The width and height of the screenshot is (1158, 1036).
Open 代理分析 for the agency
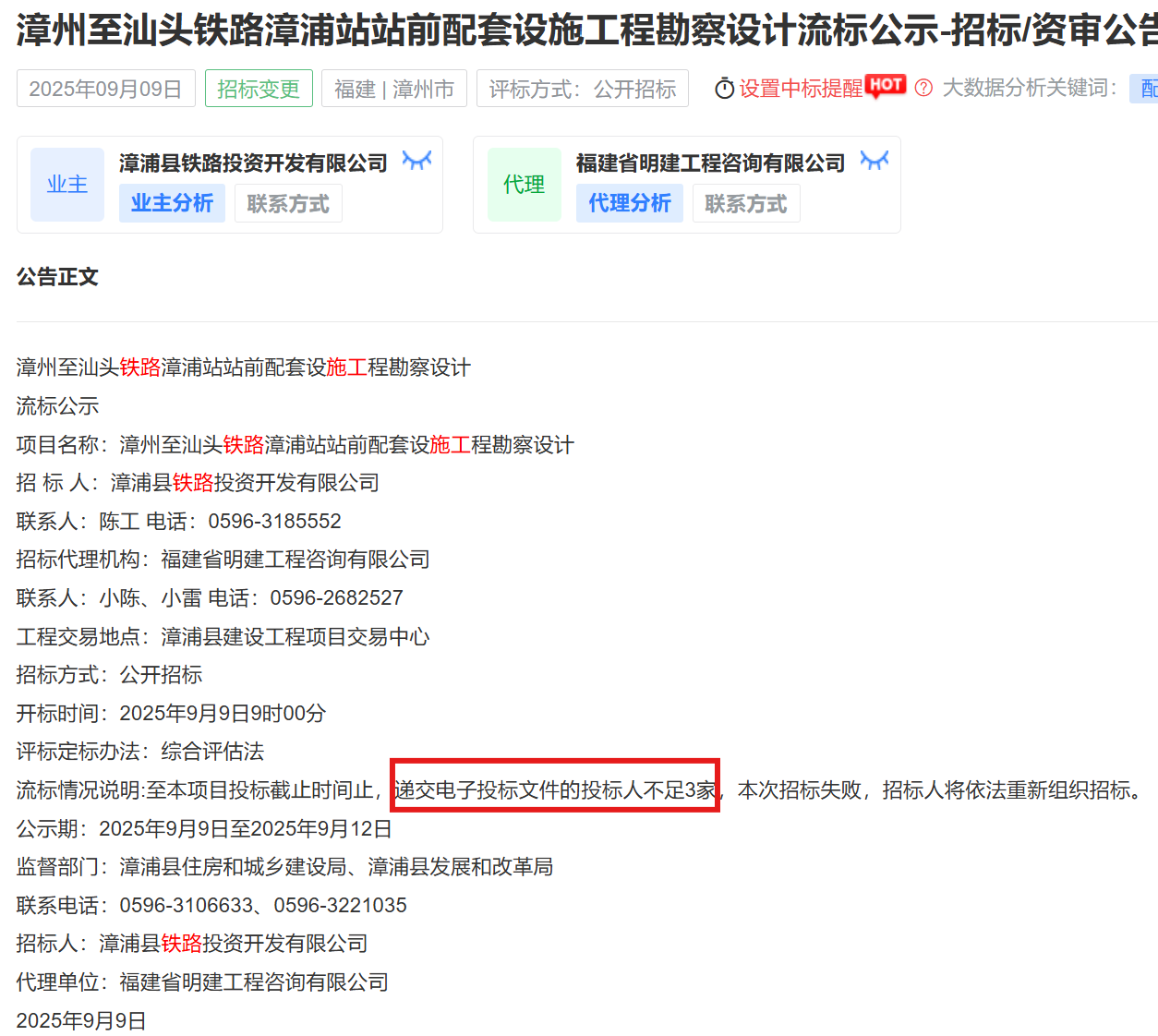(x=630, y=203)
